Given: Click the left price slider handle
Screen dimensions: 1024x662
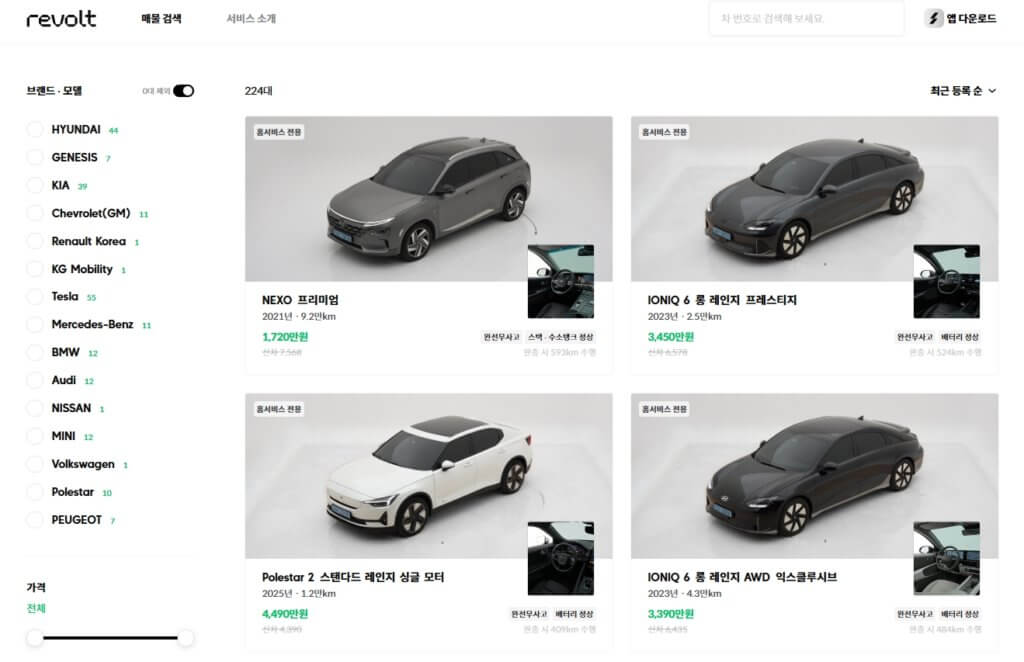Looking at the screenshot, I should coord(35,638).
